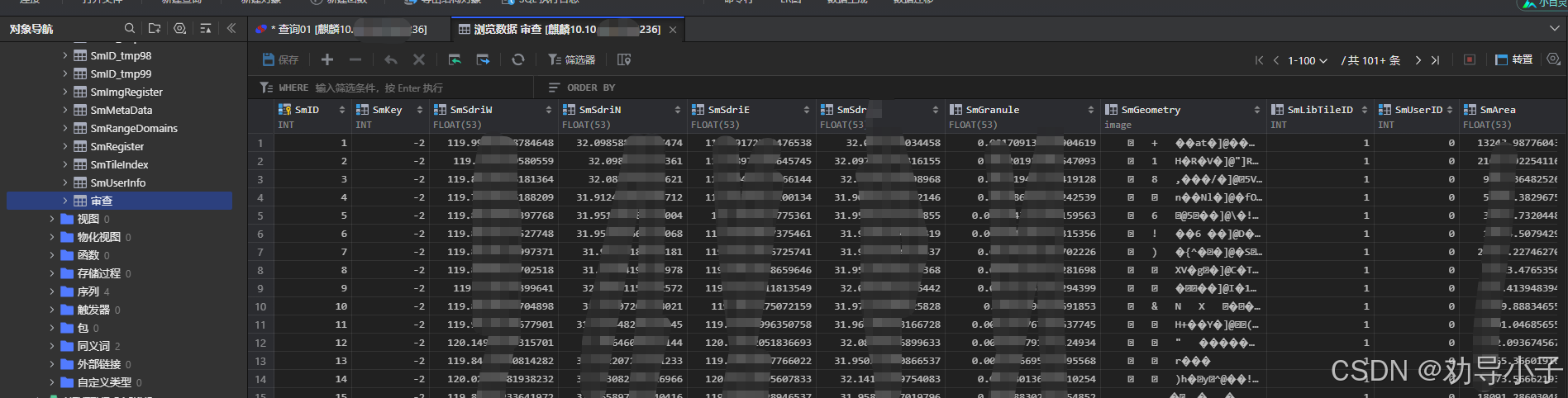
Task: Select the SmID_tmp99 table
Action: tap(121, 73)
